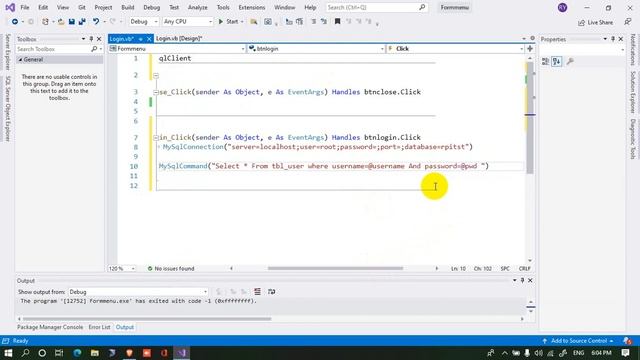Open the Help menu

pos(310,7)
